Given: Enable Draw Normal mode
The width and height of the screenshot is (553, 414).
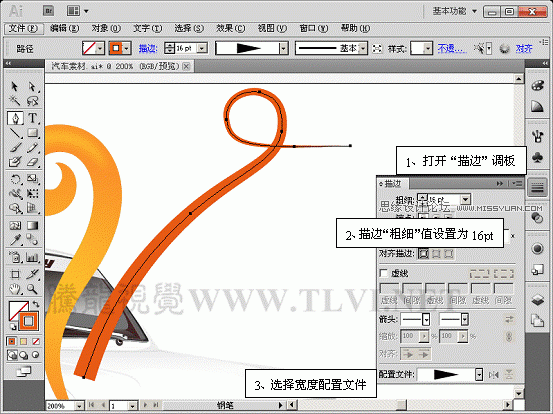Looking at the screenshot, I should coord(12,355).
